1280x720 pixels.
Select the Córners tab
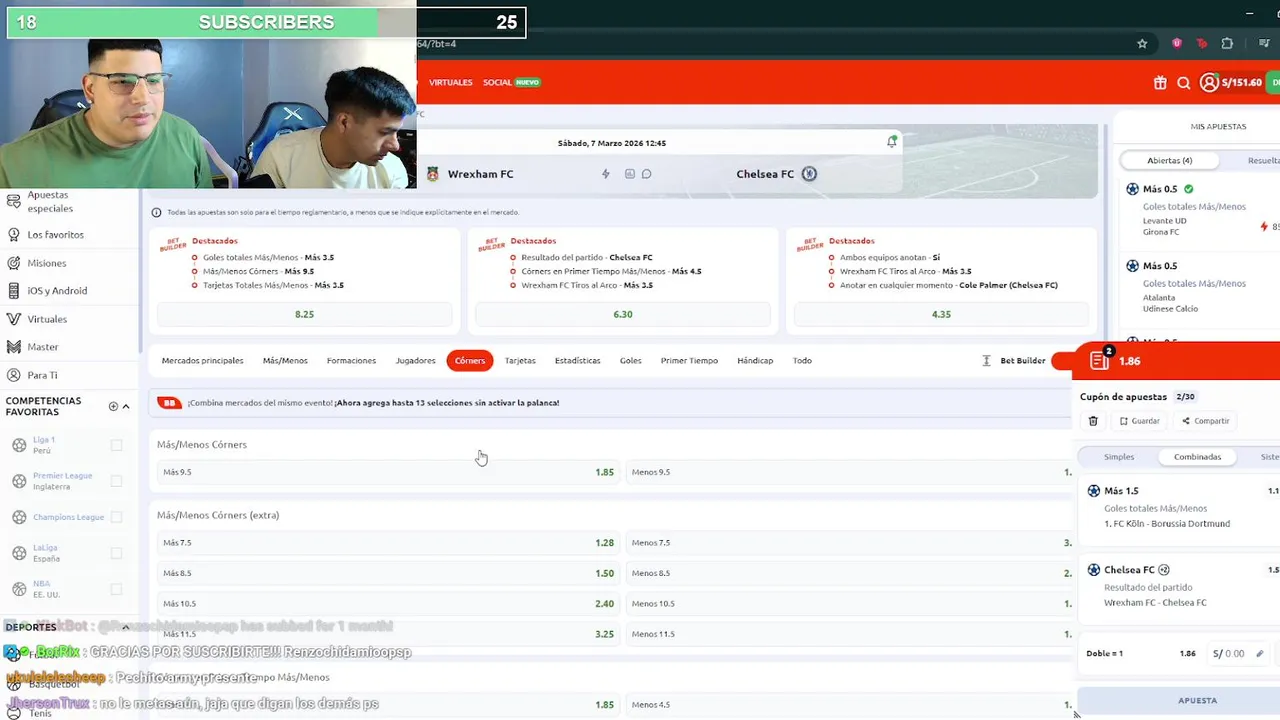pyautogui.click(x=470, y=361)
